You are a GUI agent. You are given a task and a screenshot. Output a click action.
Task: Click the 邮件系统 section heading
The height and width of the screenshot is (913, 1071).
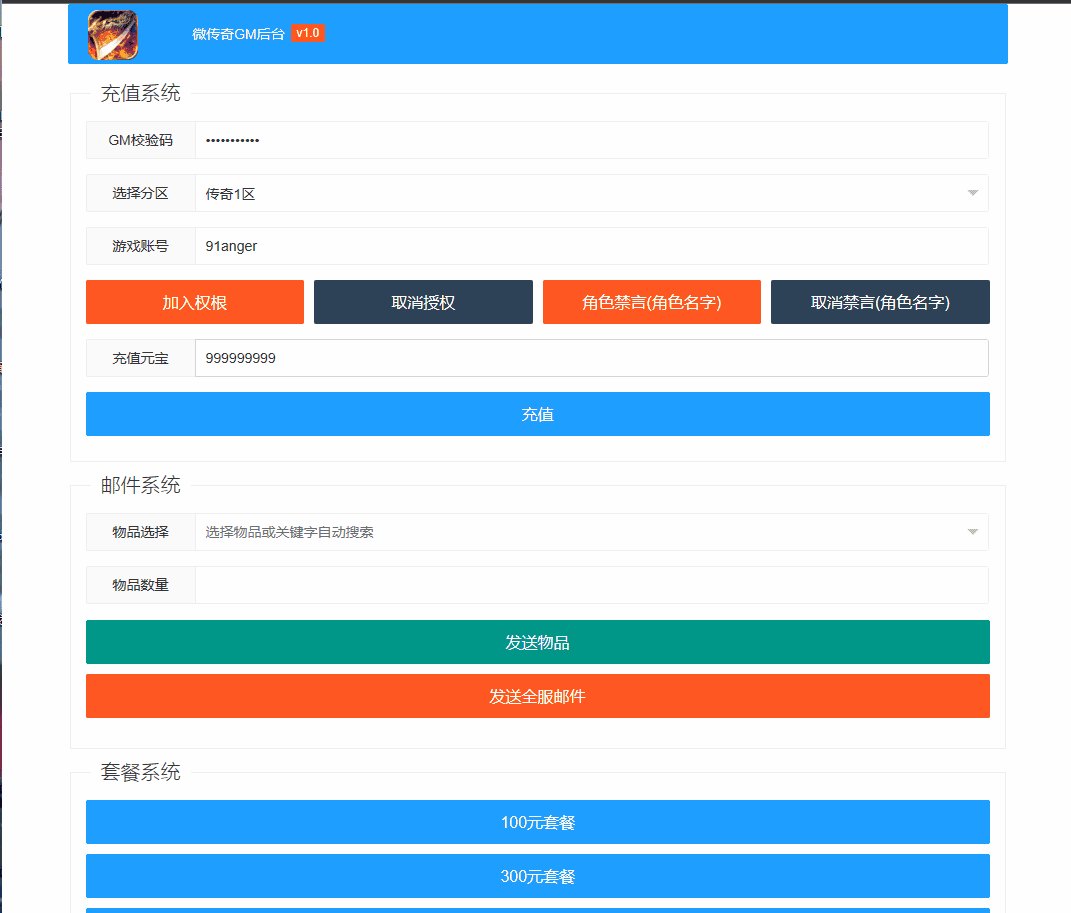(141, 486)
